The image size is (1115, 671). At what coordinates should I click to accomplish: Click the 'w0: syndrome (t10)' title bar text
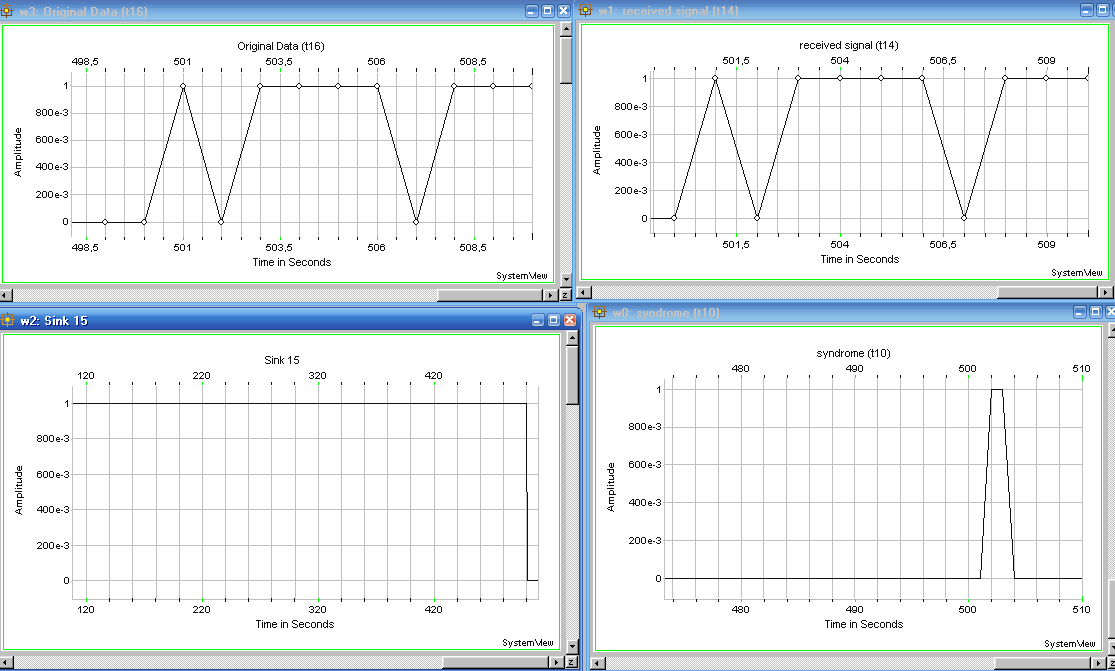666,313
